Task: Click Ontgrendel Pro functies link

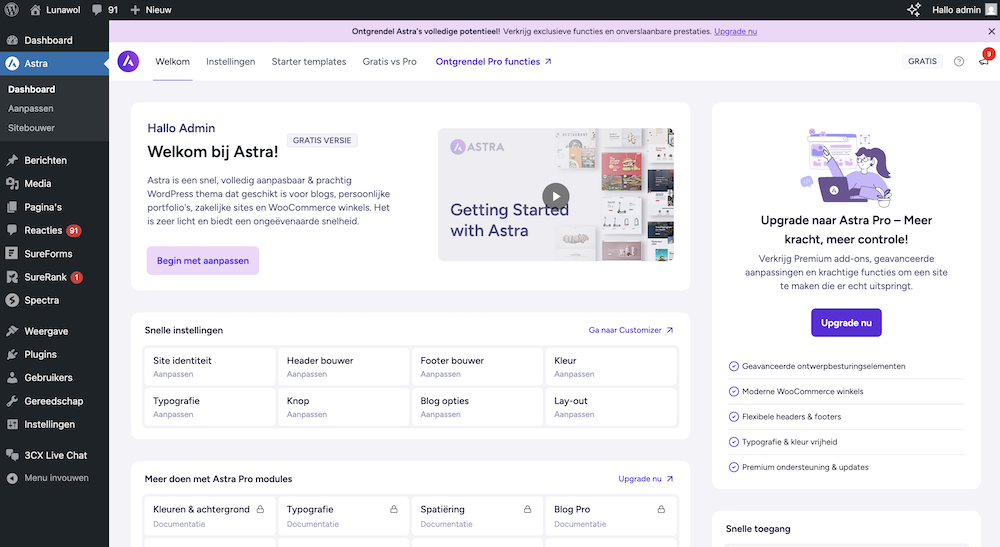Action: coord(494,61)
